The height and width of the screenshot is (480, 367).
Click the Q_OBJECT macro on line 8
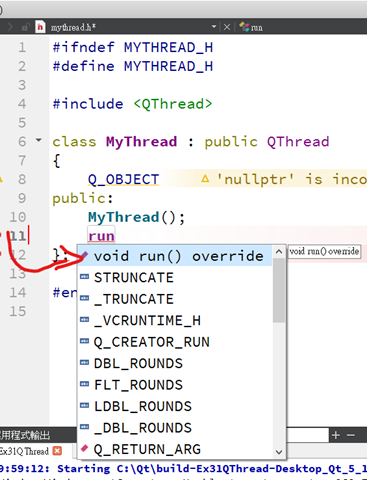coord(123,179)
